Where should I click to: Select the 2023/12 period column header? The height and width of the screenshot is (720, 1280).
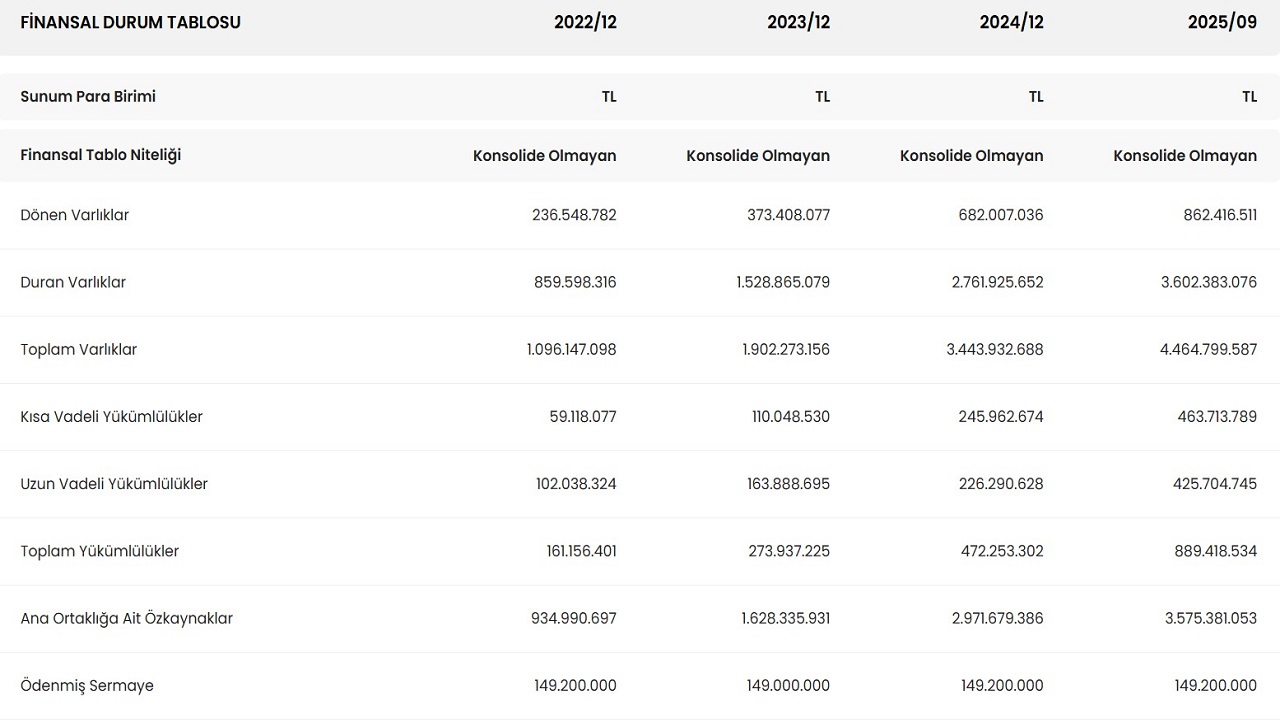(x=798, y=22)
